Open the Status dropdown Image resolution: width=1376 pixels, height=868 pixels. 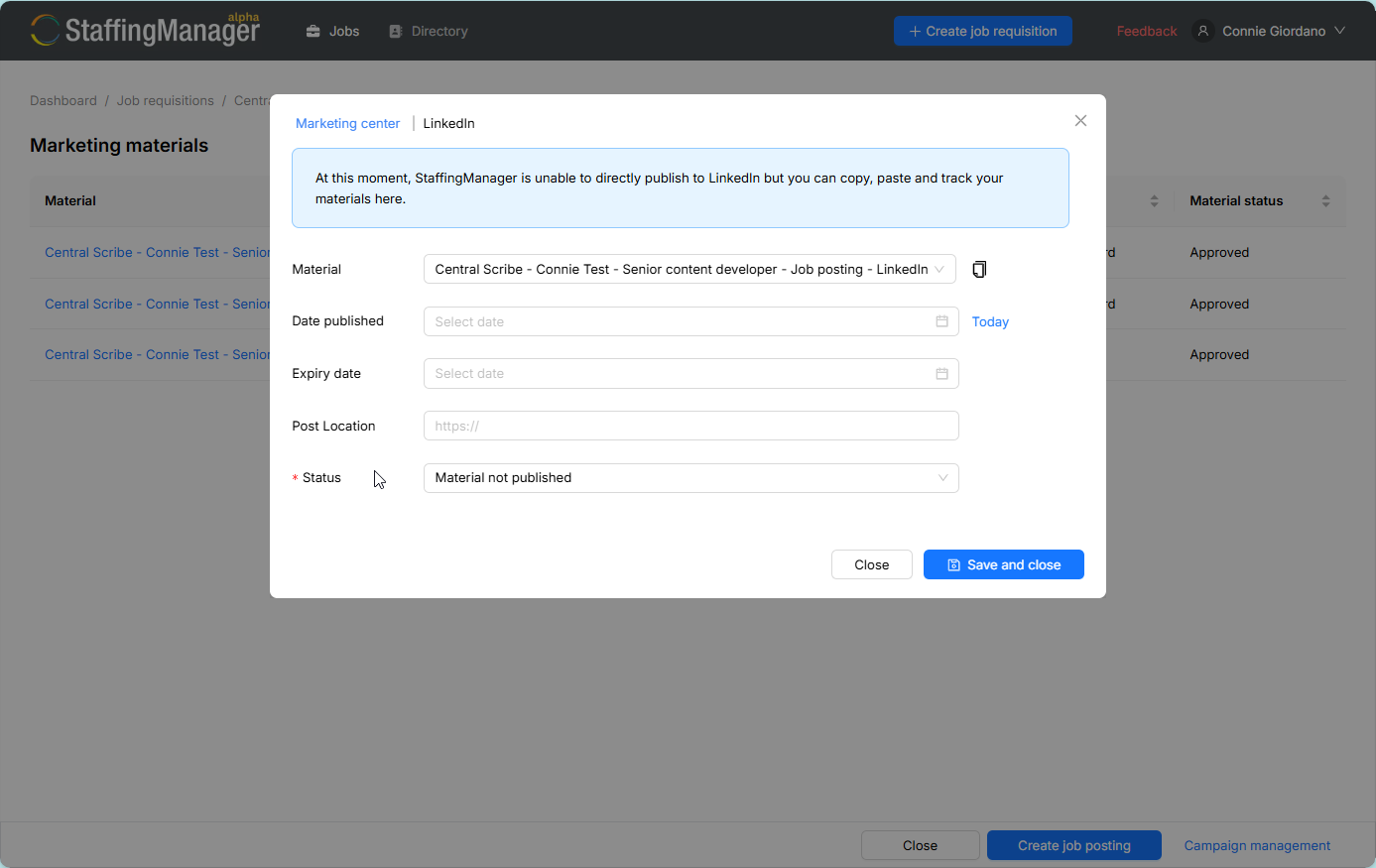(x=690, y=478)
